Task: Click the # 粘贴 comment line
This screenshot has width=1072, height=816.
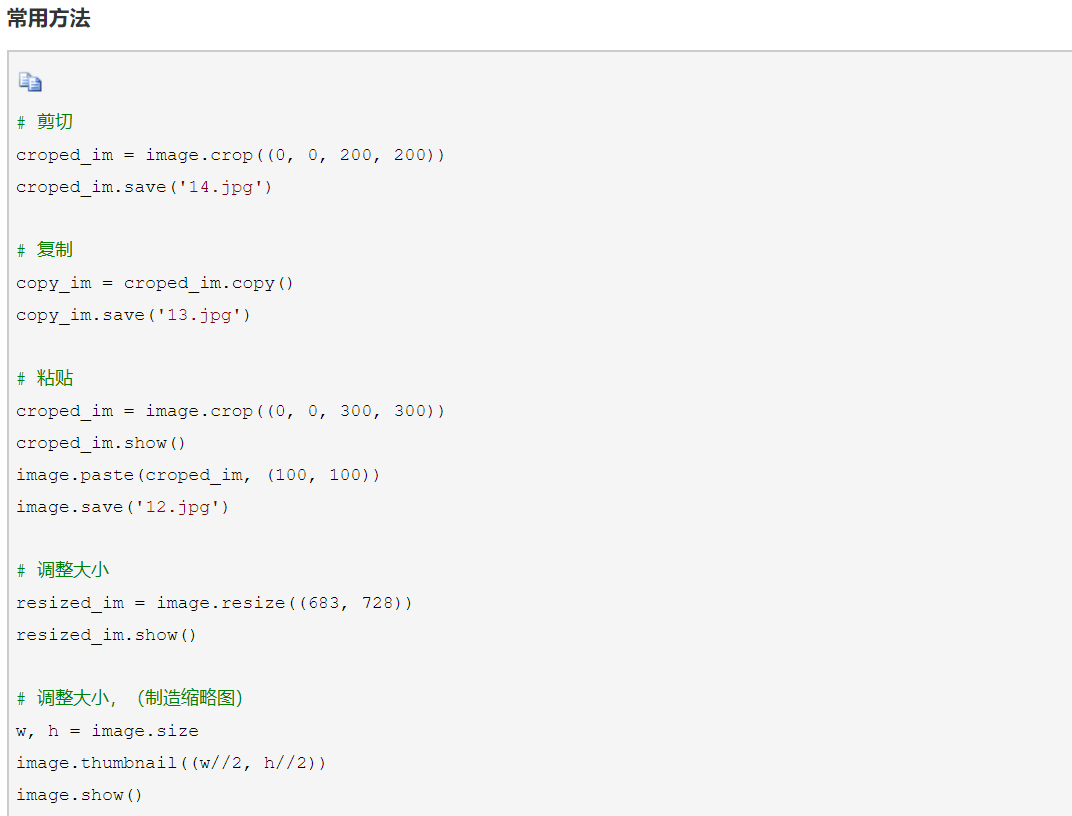Action: click(x=45, y=378)
